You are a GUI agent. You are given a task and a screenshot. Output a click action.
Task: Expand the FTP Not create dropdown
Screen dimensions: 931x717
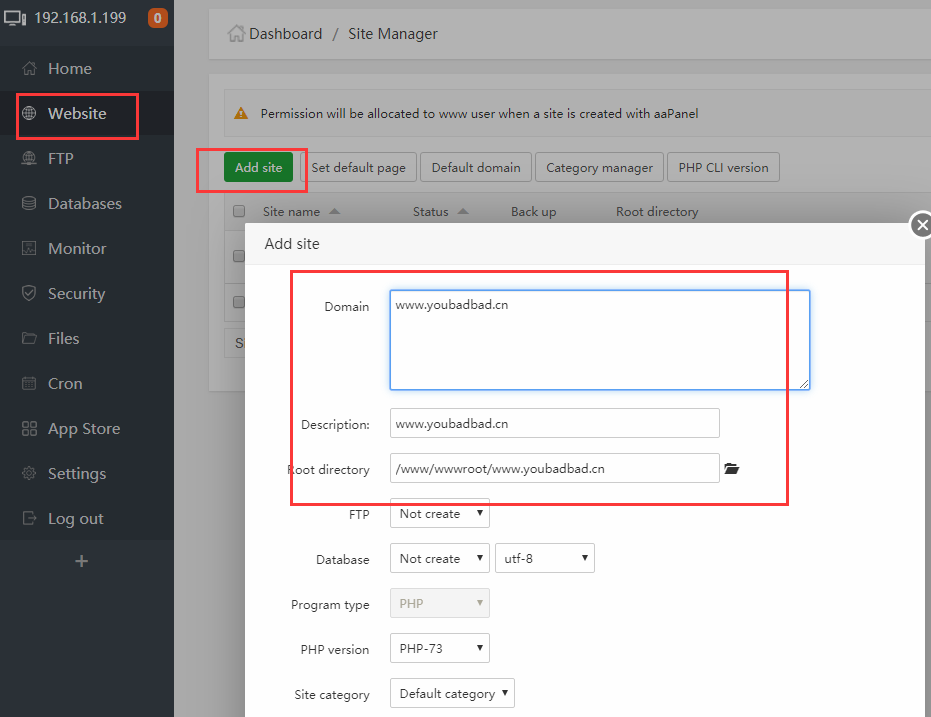pyautogui.click(x=439, y=514)
